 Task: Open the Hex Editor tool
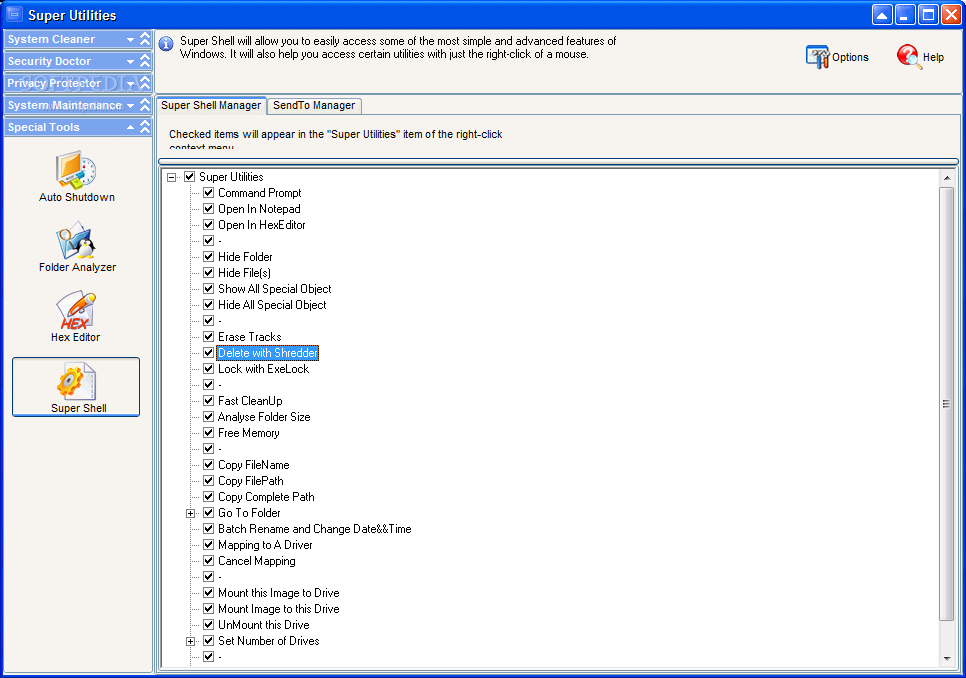pyautogui.click(x=75, y=317)
